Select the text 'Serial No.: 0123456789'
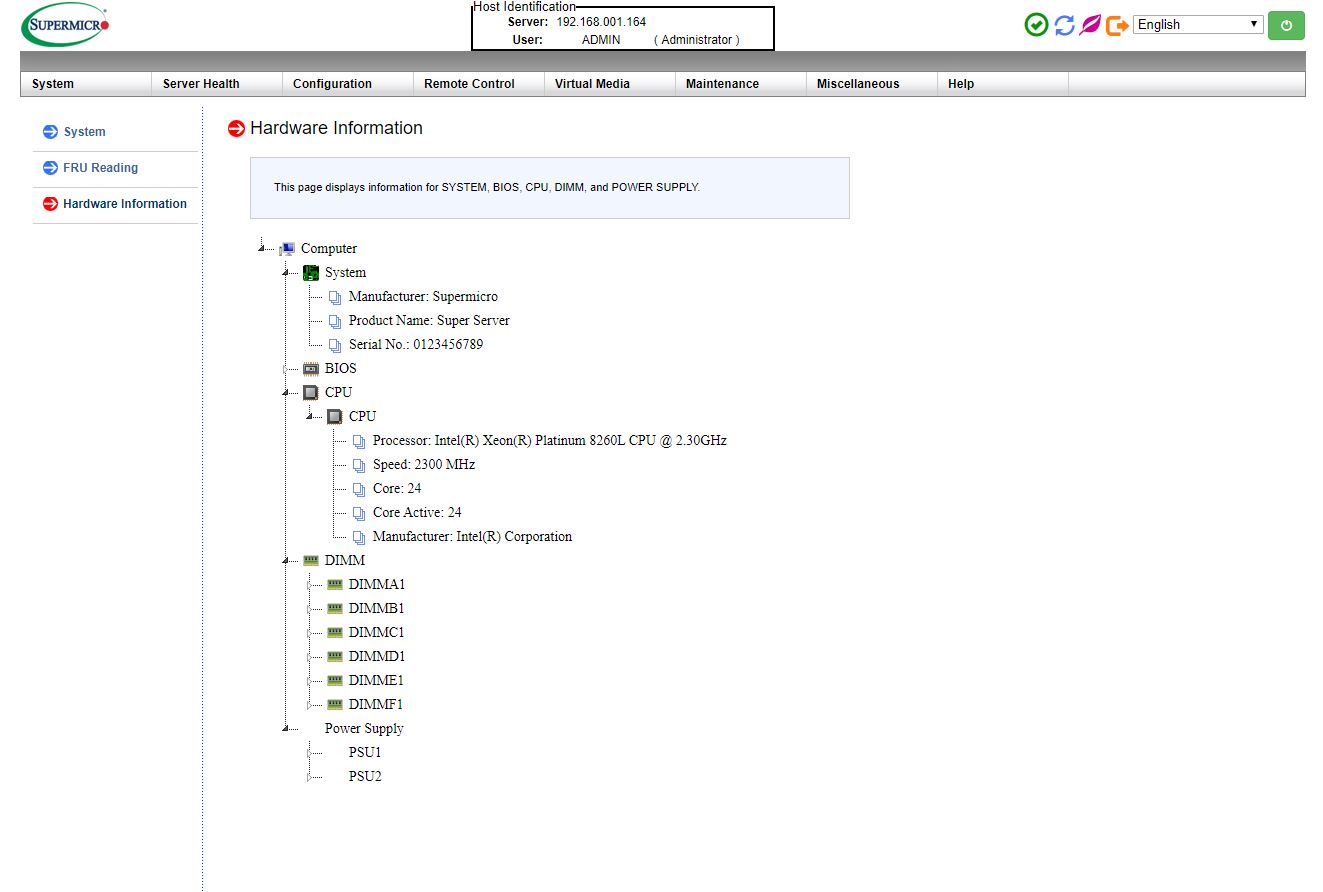This screenshot has height=892, width=1323. (x=416, y=344)
